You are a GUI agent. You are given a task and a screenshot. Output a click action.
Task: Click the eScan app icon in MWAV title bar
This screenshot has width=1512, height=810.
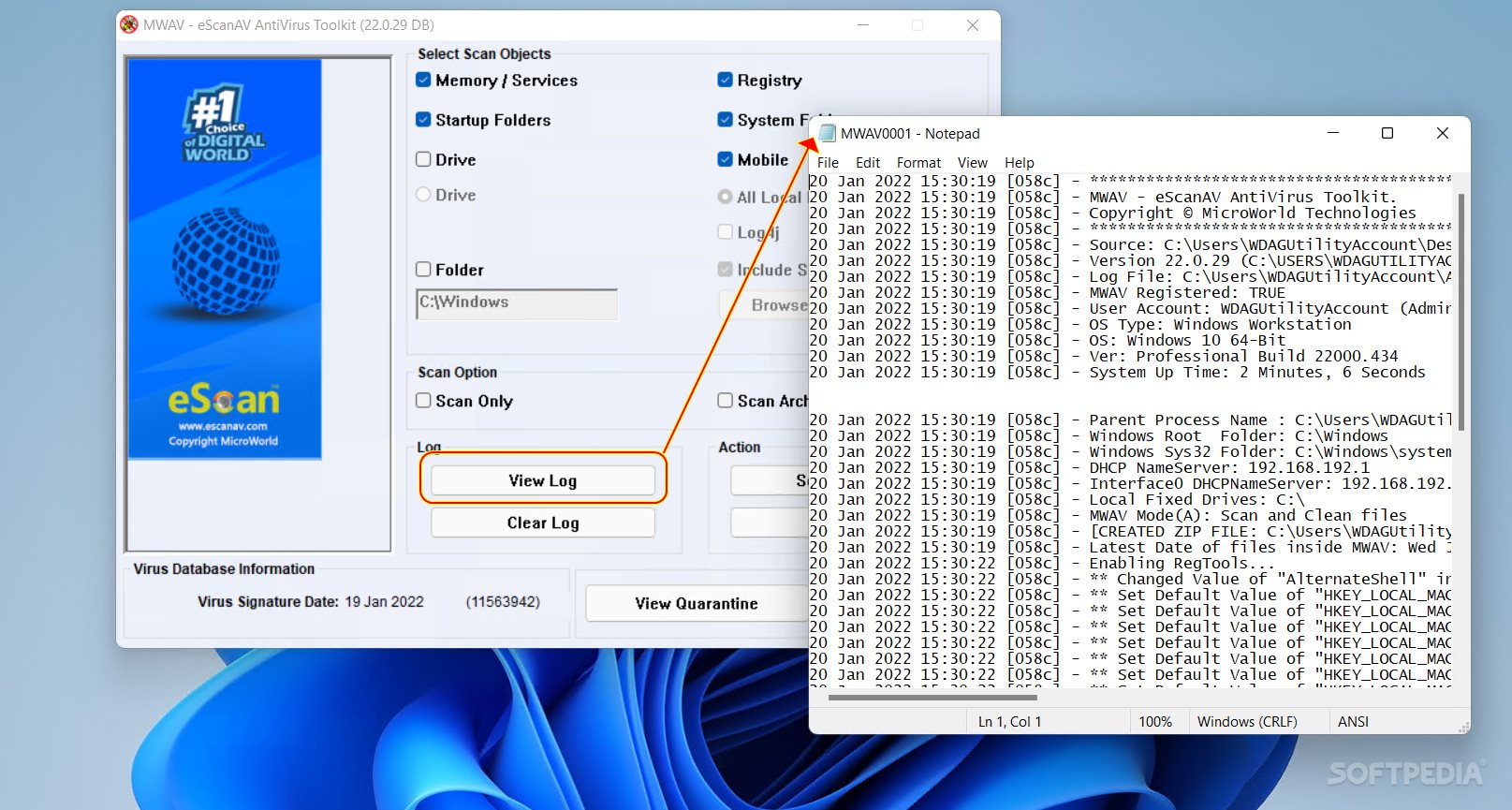129,25
